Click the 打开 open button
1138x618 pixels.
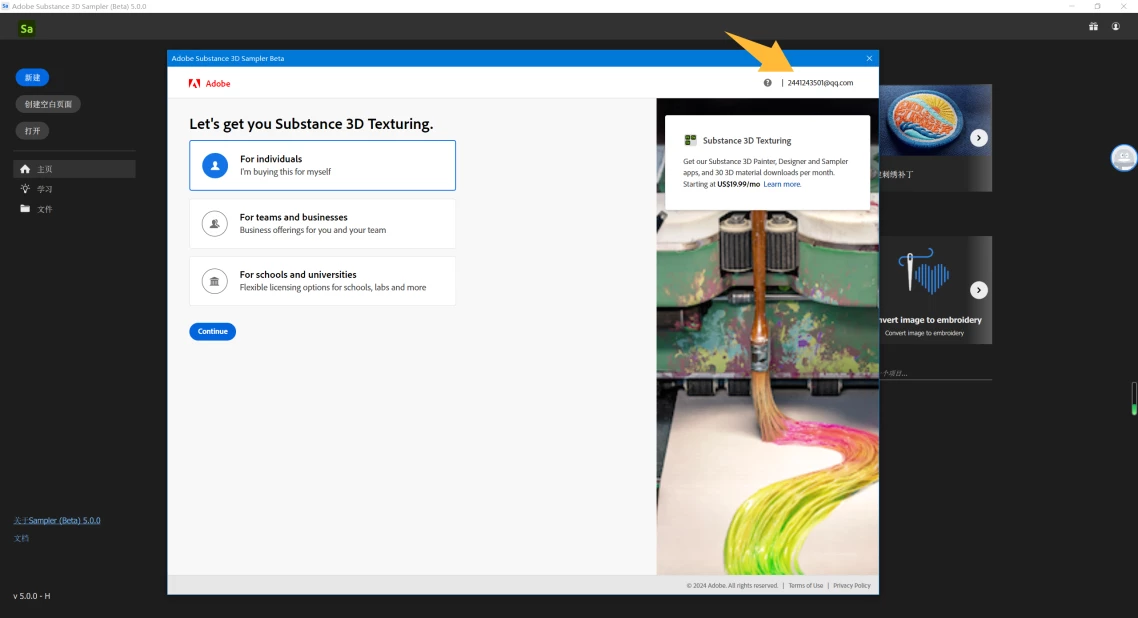tap(33, 131)
